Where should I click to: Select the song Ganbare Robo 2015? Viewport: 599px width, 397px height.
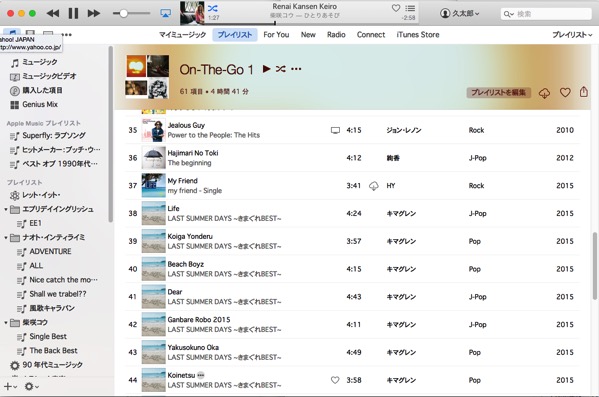point(199,319)
